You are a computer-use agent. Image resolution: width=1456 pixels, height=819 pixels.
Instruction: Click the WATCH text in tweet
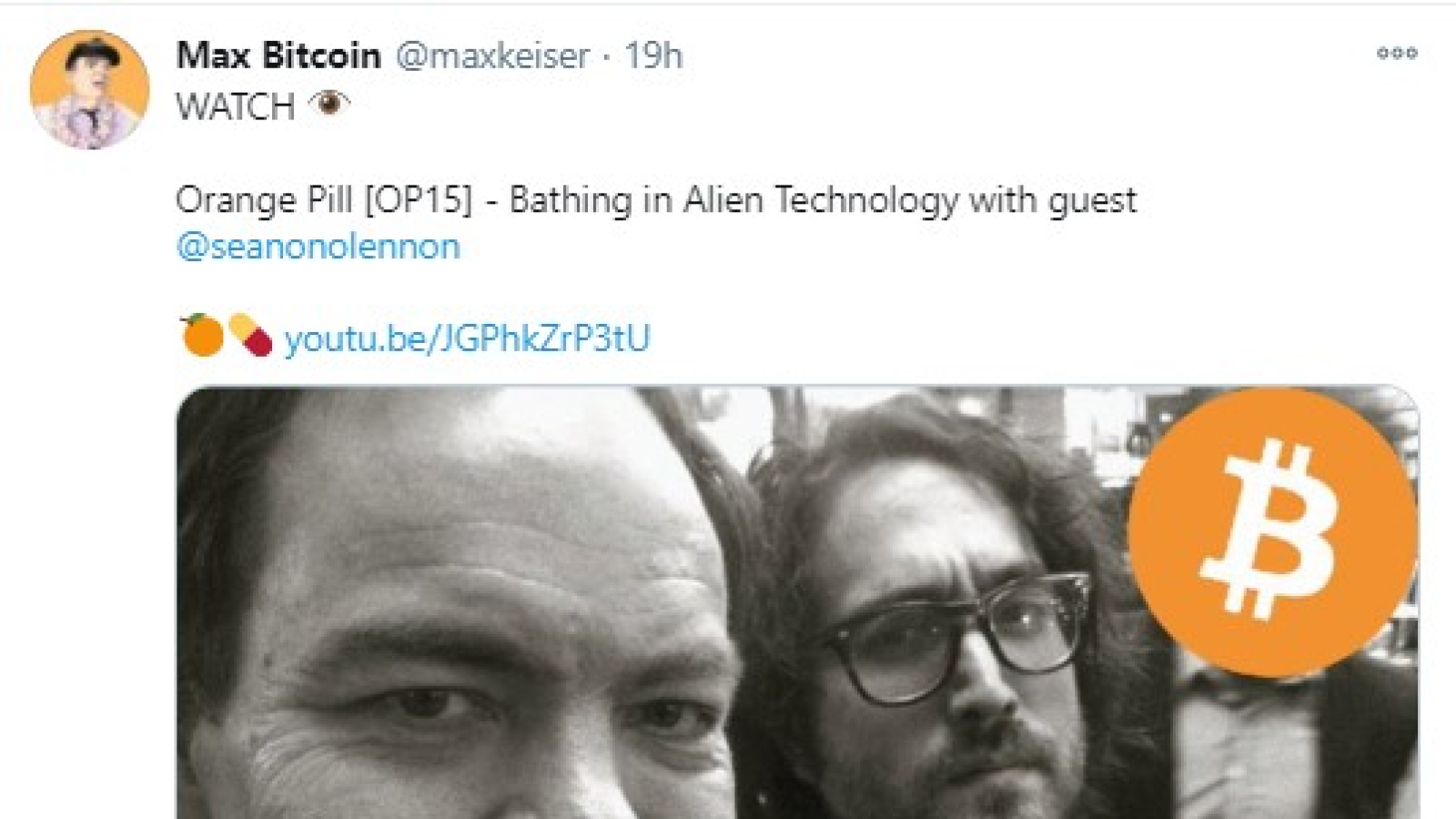tap(236, 106)
